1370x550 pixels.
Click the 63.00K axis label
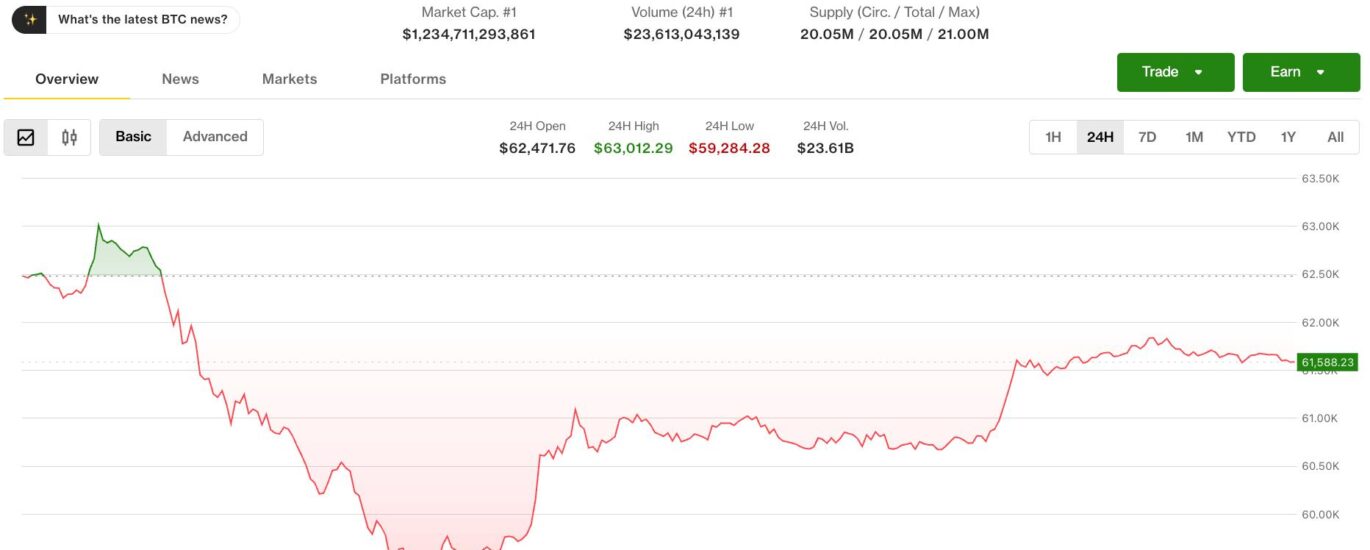point(1320,227)
